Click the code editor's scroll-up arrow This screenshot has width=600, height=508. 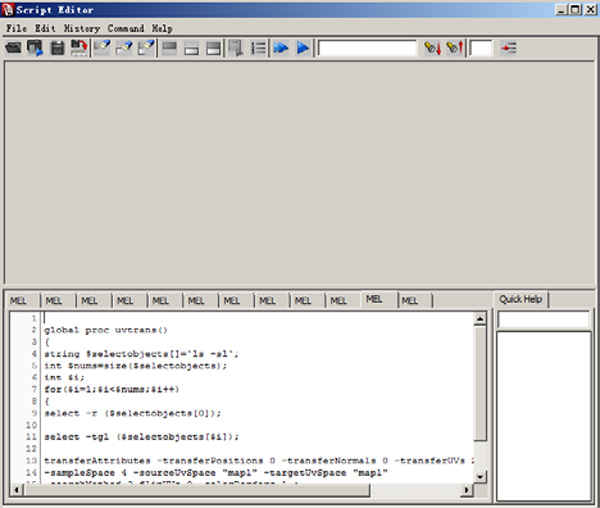[480, 318]
